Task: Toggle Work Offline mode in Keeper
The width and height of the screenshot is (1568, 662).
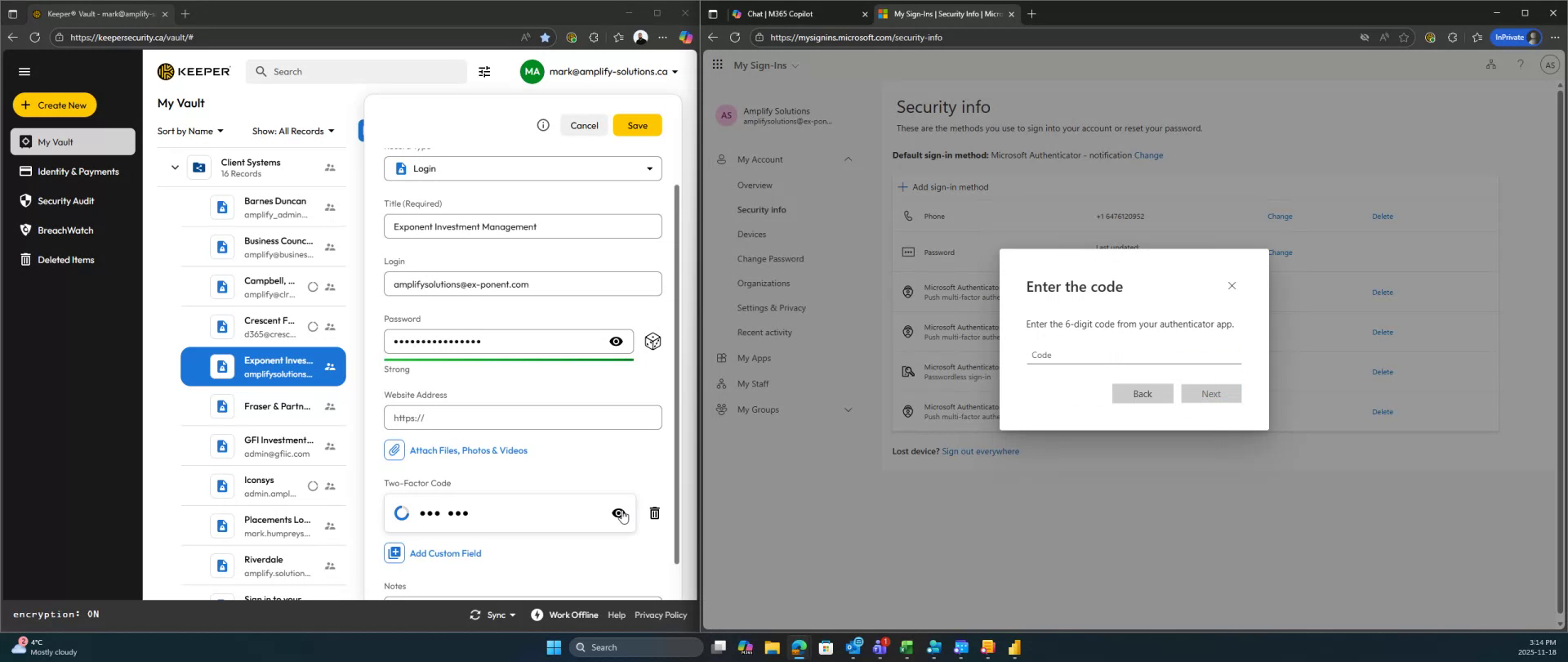Action: coord(563,615)
